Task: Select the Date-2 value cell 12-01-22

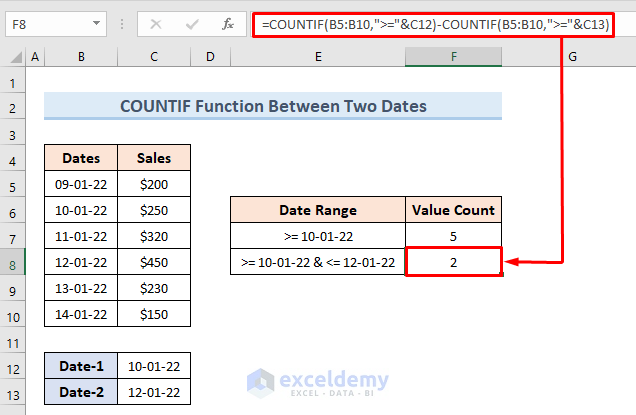Action: click(x=154, y=392)
